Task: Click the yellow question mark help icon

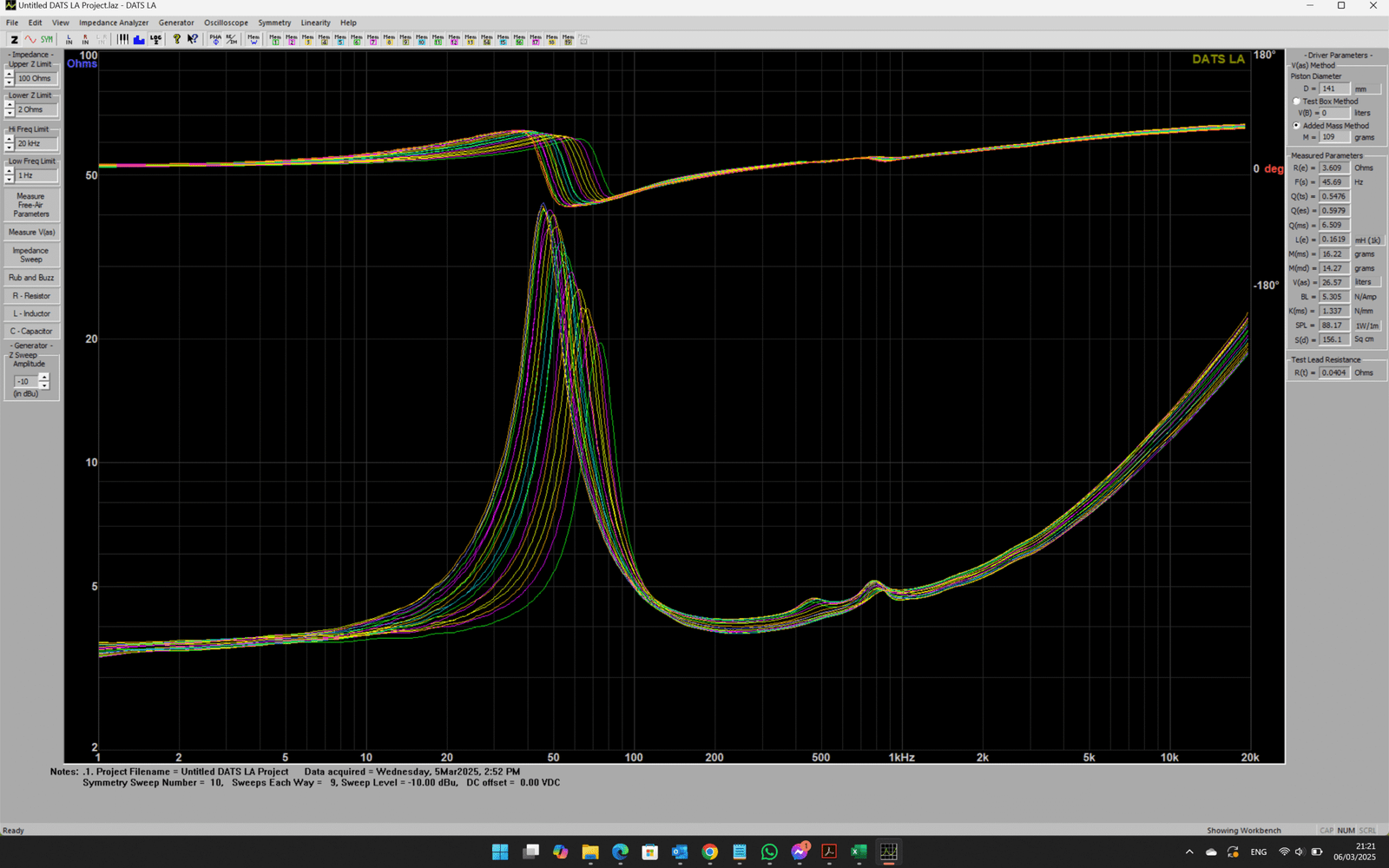Action: [x=176, y=39]
